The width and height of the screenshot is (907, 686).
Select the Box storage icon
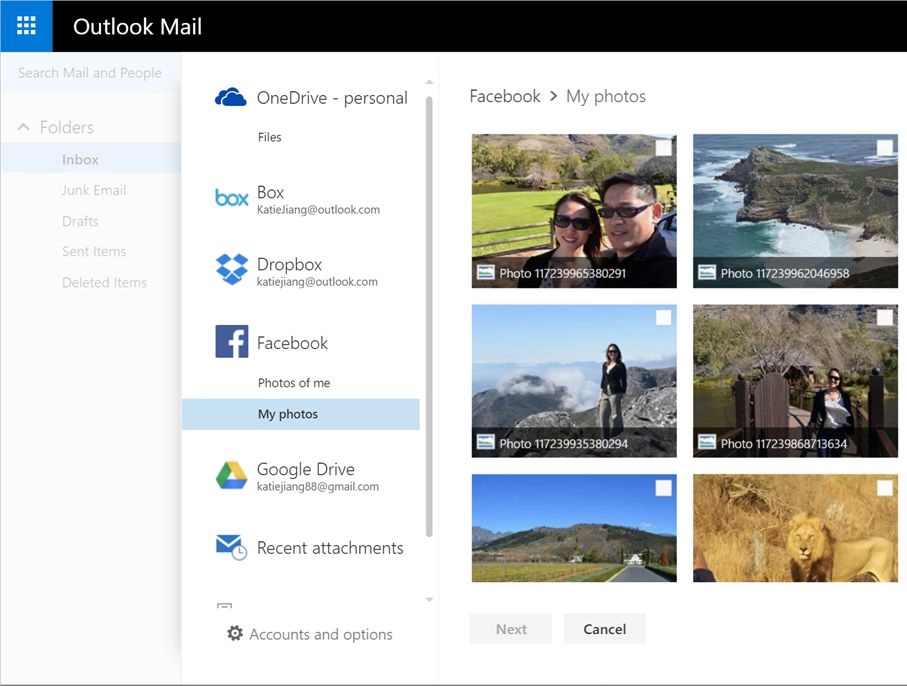tap(231, 198)
